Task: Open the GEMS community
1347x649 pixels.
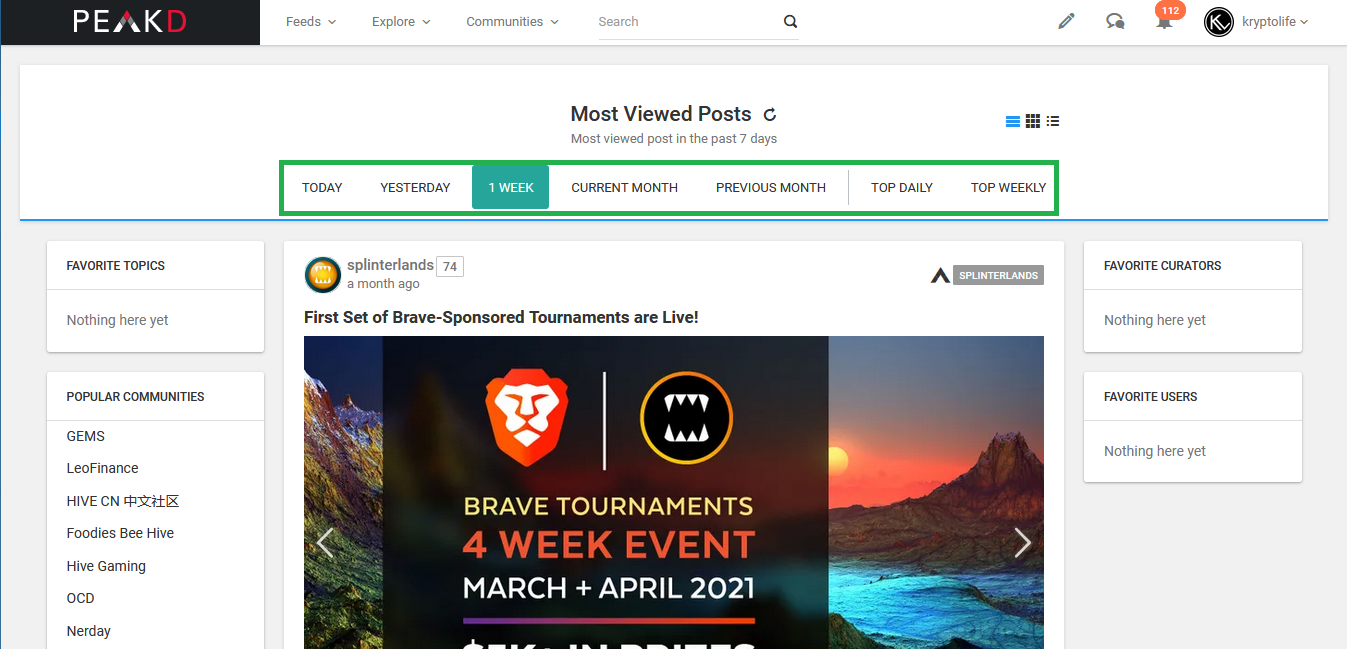Action: pos(86,436)
